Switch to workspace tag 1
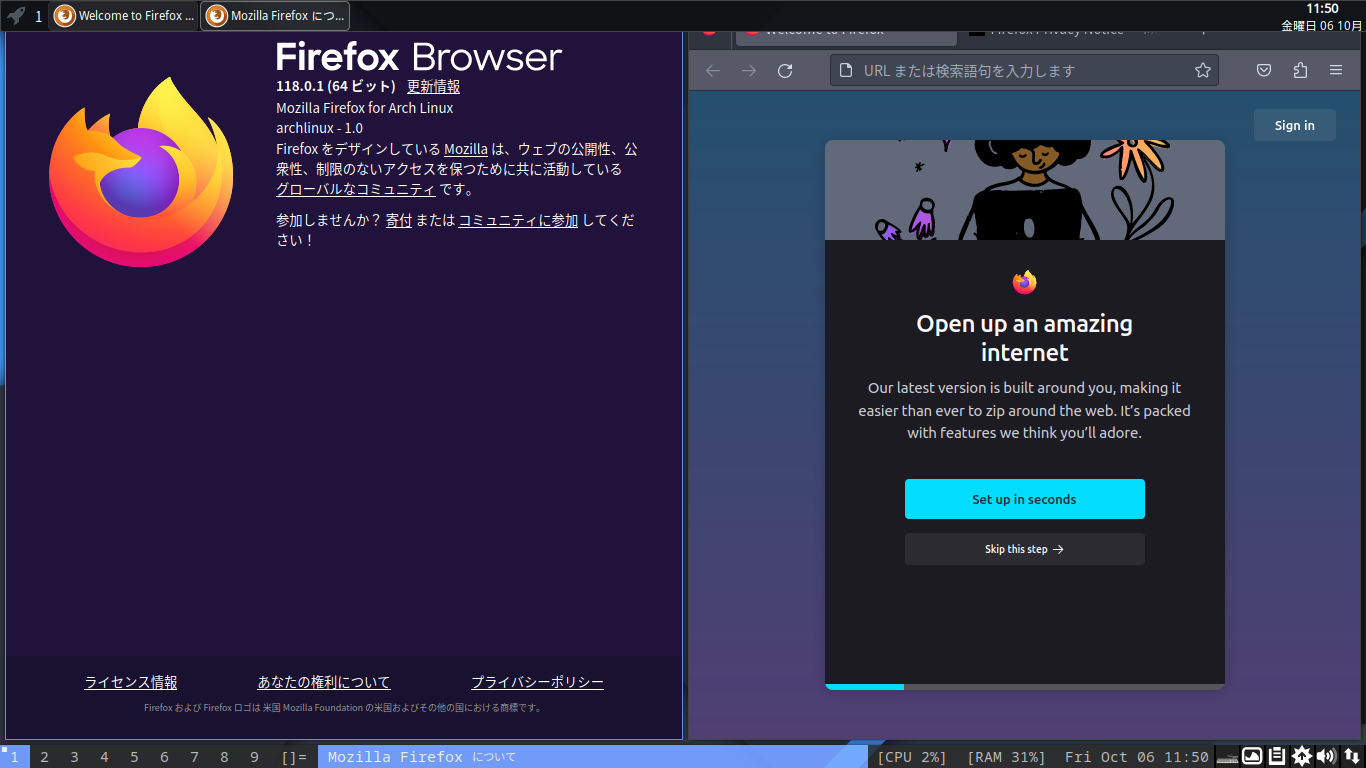This screenshot has width=1366, height=768. coord(15,757)
